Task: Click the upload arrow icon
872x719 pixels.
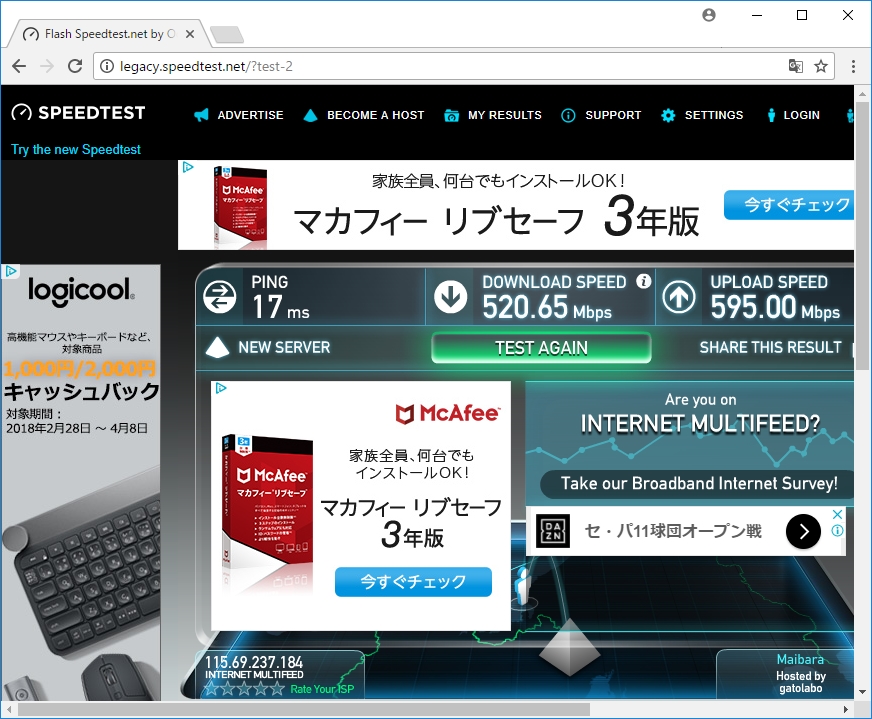Action: click(x=678, y=296)
